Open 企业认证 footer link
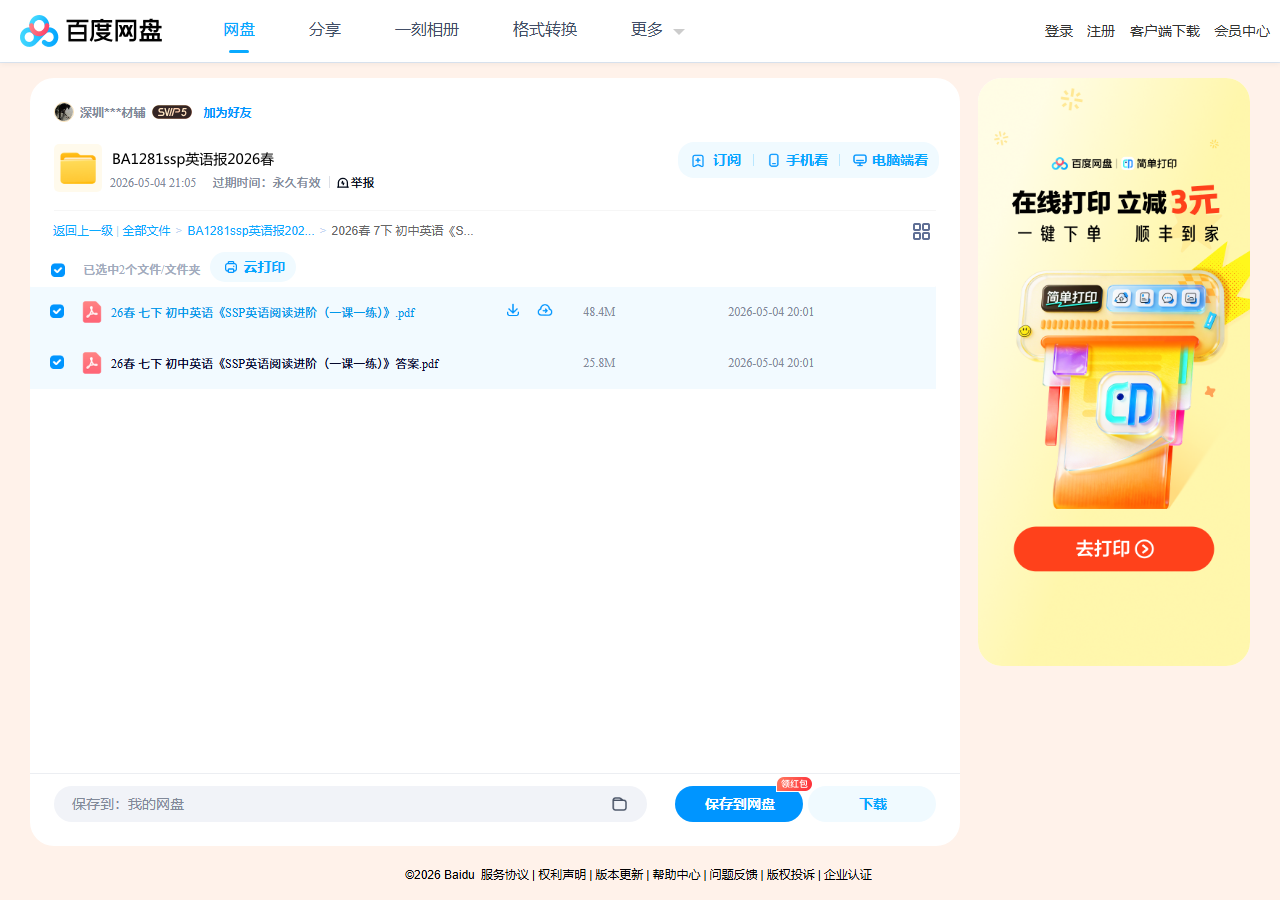 848,875
